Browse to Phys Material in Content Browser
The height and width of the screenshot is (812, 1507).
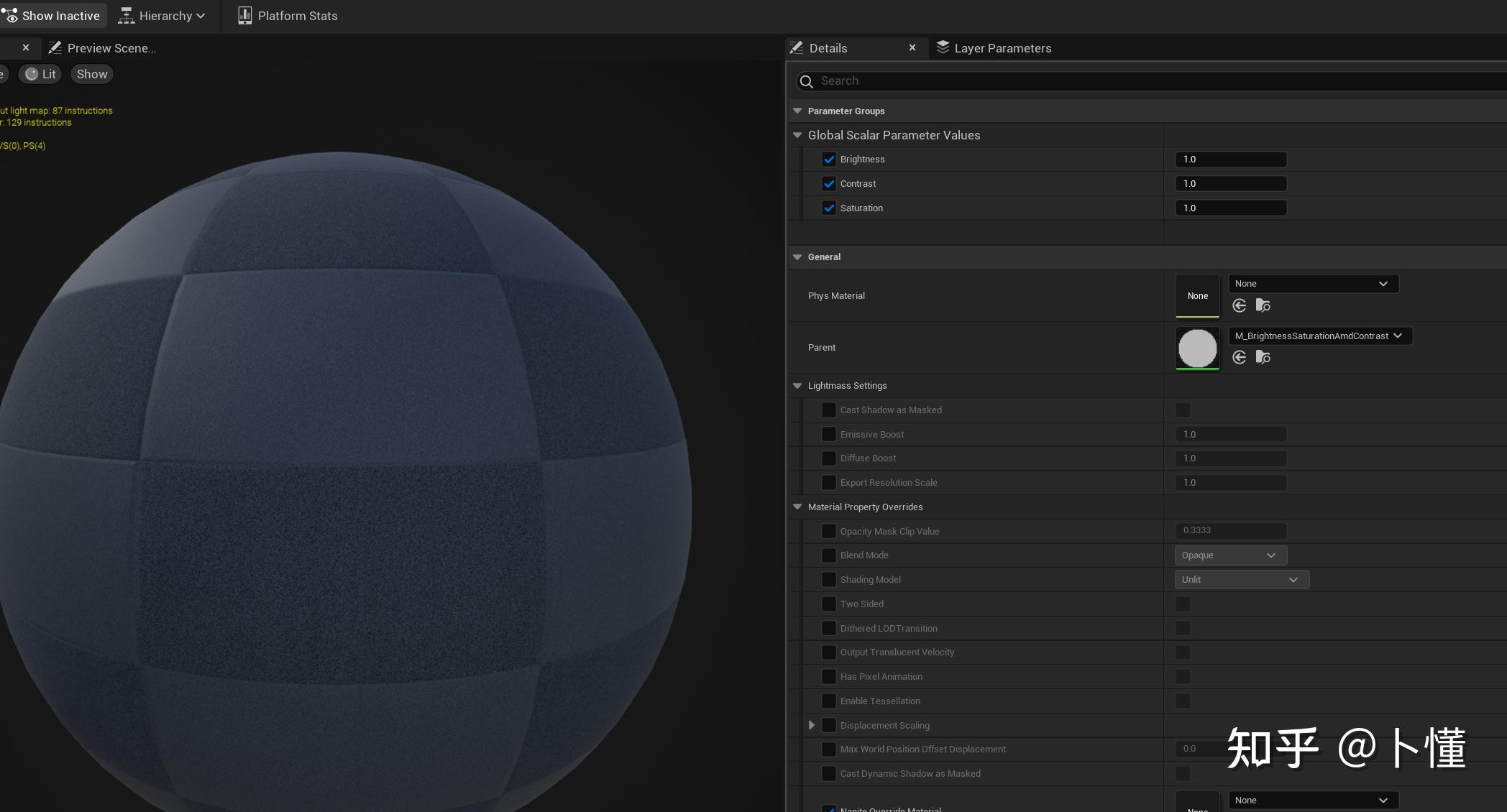click(x=1263, y=305)
